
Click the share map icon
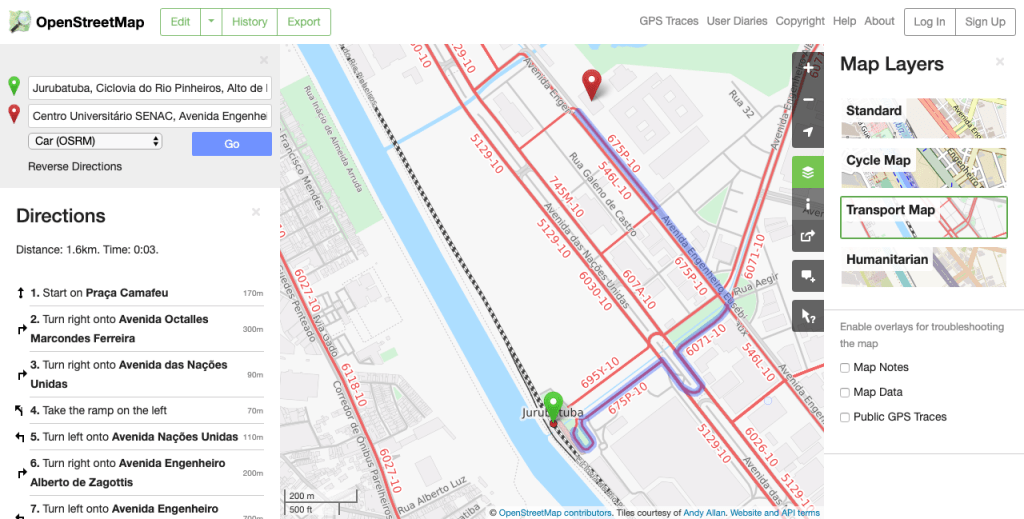click(x=807, y=236)
